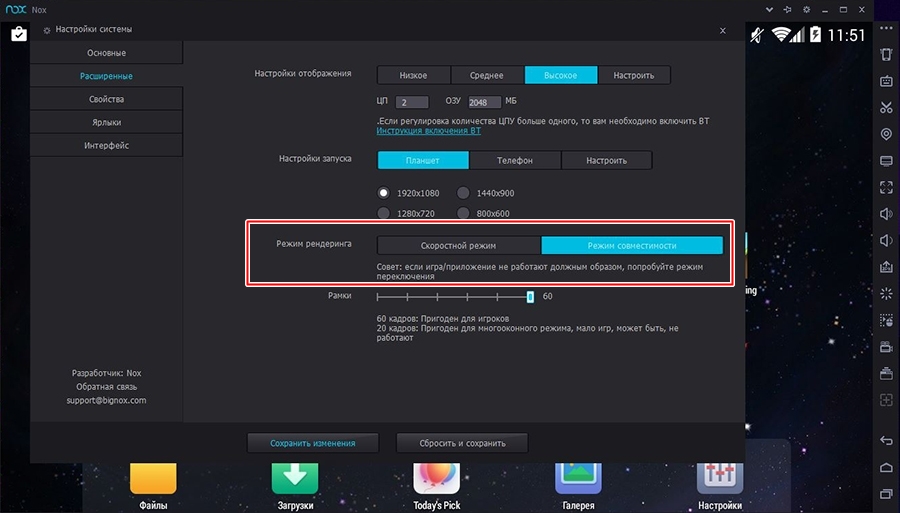This screenshot has width=900, height=513.
Task: Click the install APK upload icon
Action: pyautogui.click(x=886, y=267)
